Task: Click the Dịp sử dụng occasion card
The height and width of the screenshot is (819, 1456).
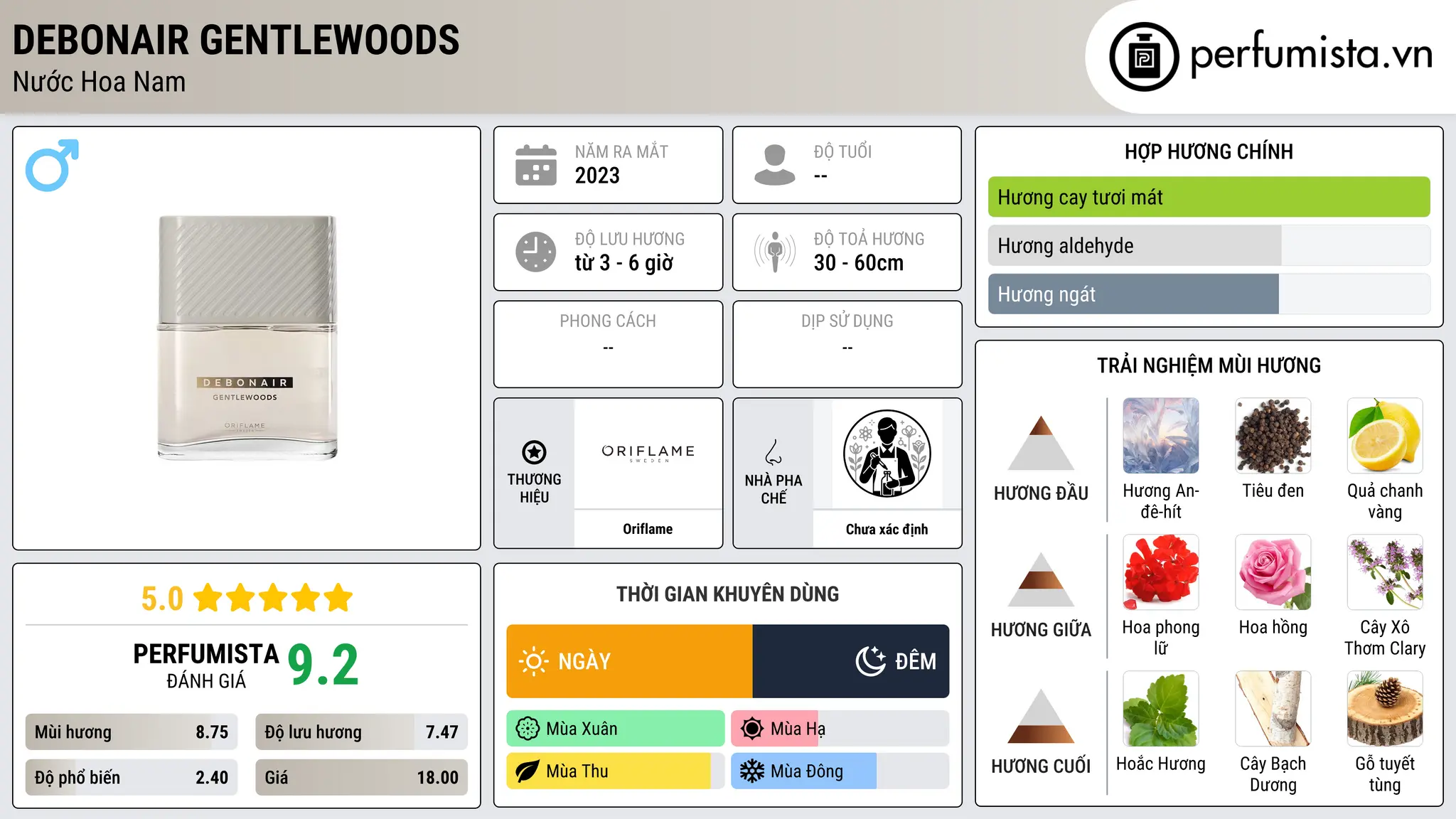Action: click(847, 344)
